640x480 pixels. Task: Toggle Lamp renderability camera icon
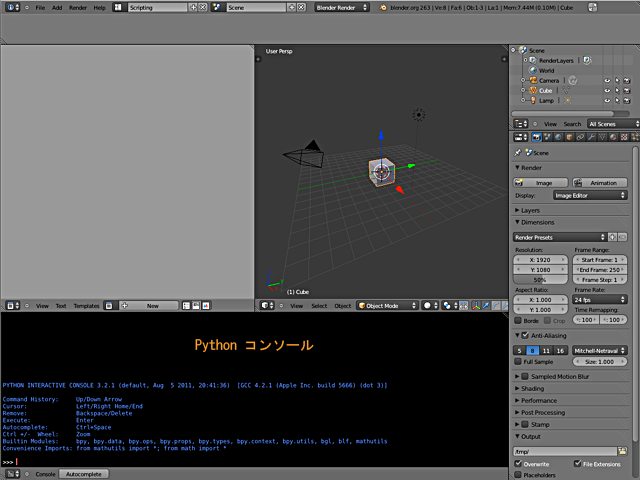(x=626, y=101)
